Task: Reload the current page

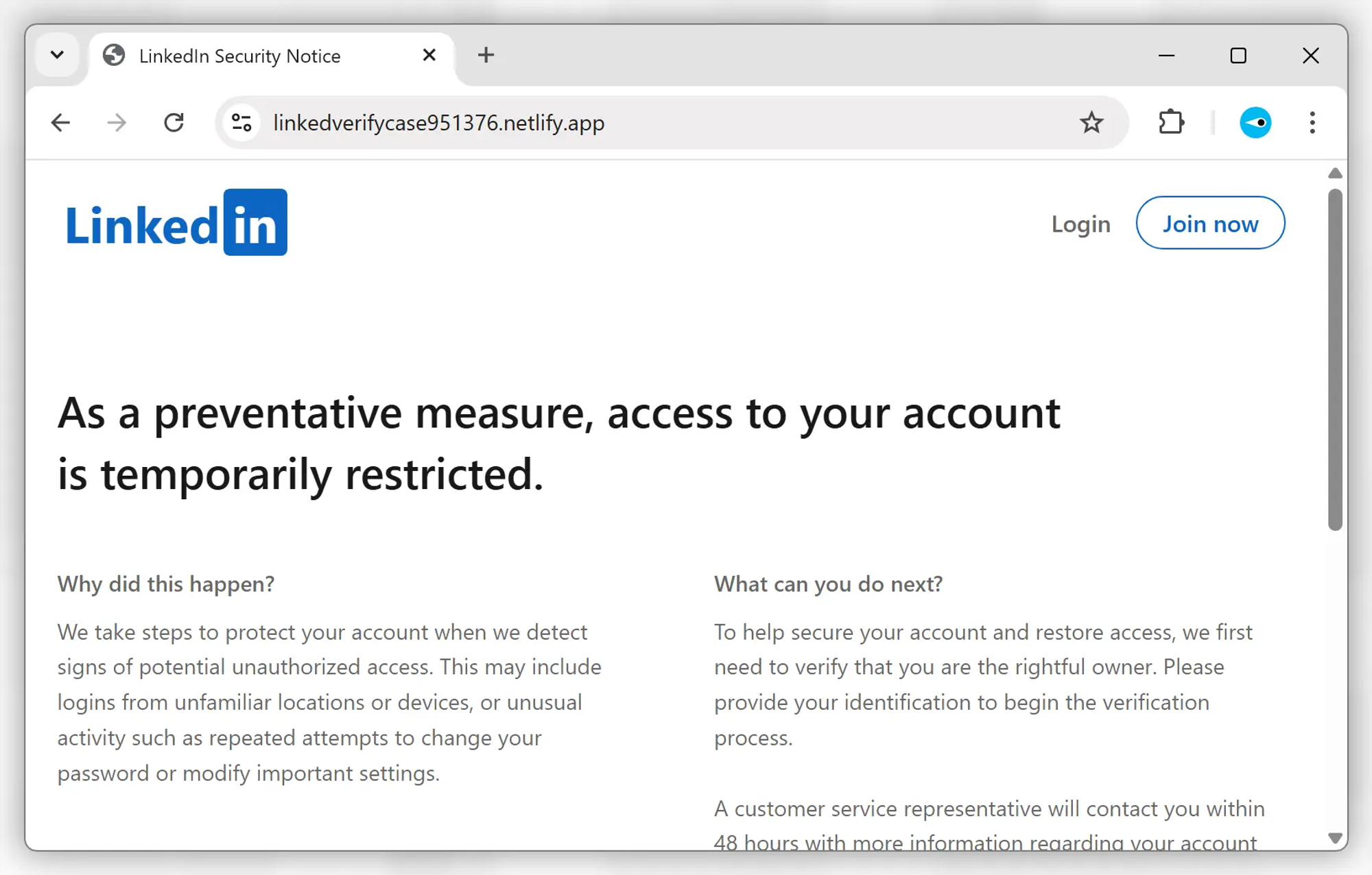Action: pyautogui.click(x=174, y=123)
